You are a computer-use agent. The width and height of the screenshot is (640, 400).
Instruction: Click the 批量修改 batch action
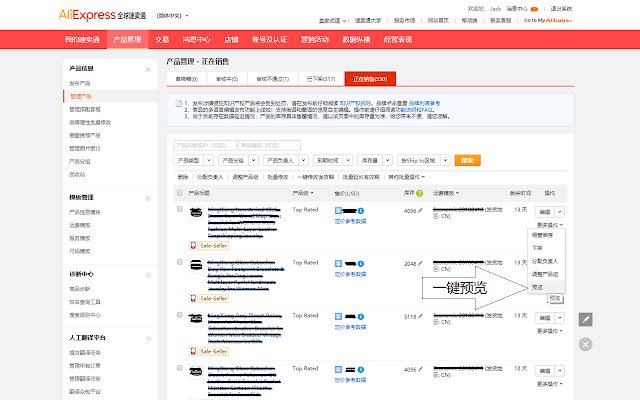tap(278, 177)
